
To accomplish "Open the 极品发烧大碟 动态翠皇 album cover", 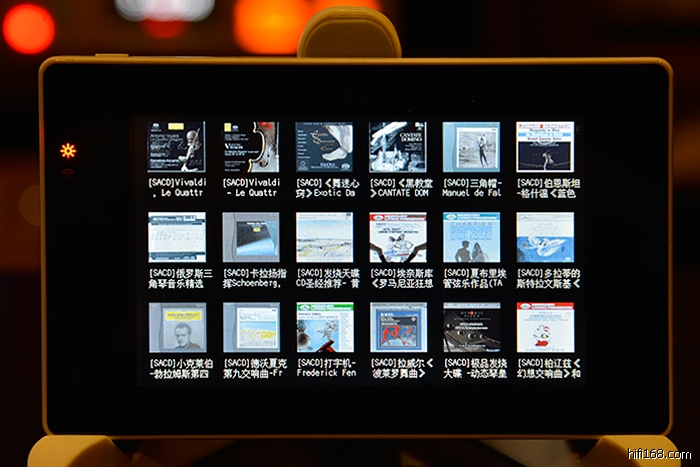I will coord(471,327).
